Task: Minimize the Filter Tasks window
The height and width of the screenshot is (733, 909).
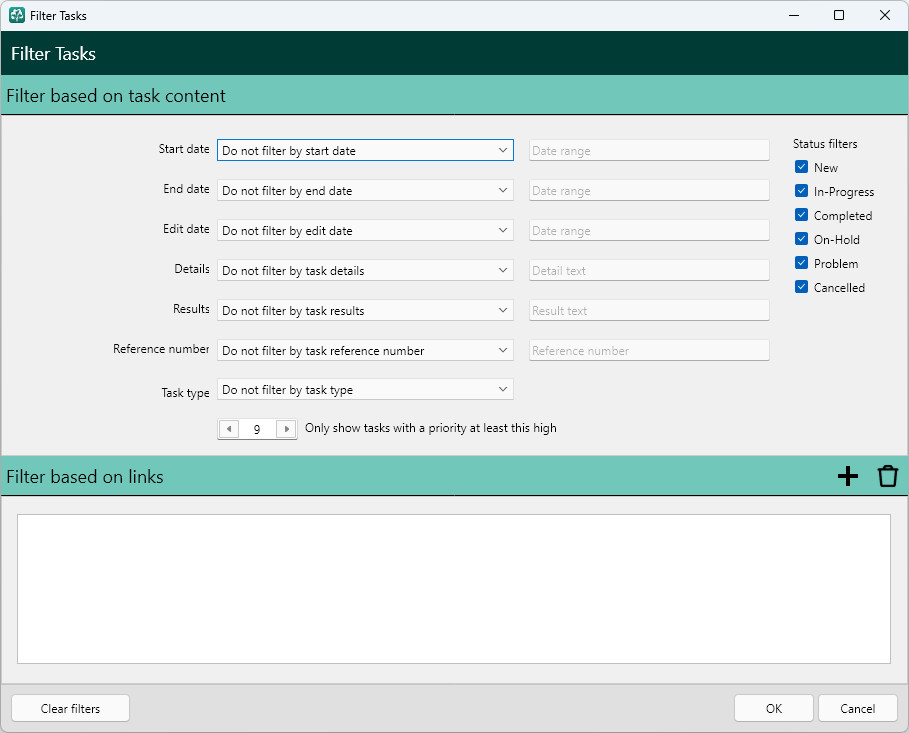Action: click(x=794, y=16)
